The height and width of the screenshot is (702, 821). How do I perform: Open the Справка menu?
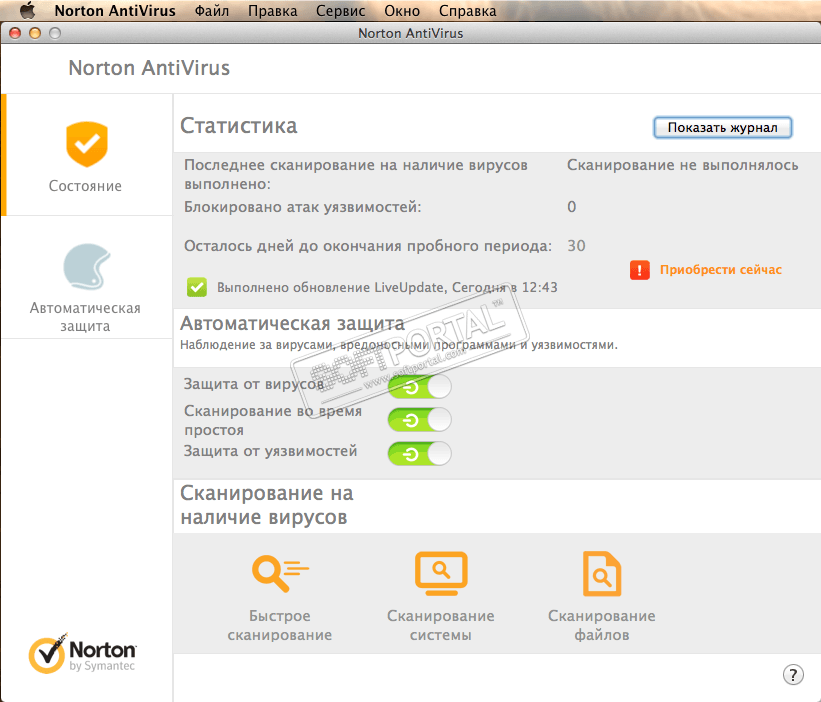point(467,11)
